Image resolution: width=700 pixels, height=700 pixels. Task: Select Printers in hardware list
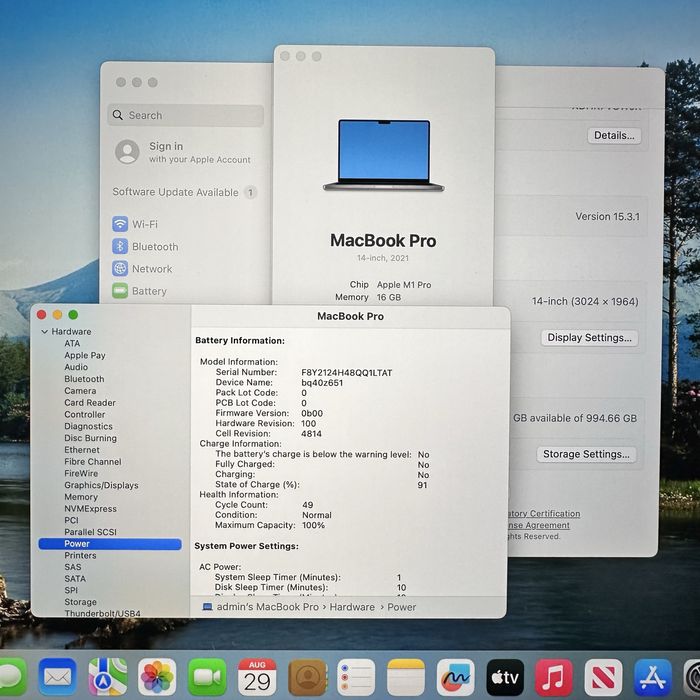(x=80, y=555)
